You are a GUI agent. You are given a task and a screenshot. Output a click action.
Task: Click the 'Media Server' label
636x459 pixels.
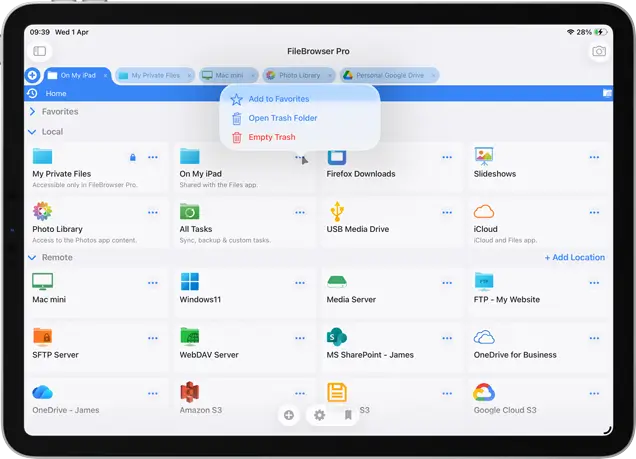coord(351,300)
